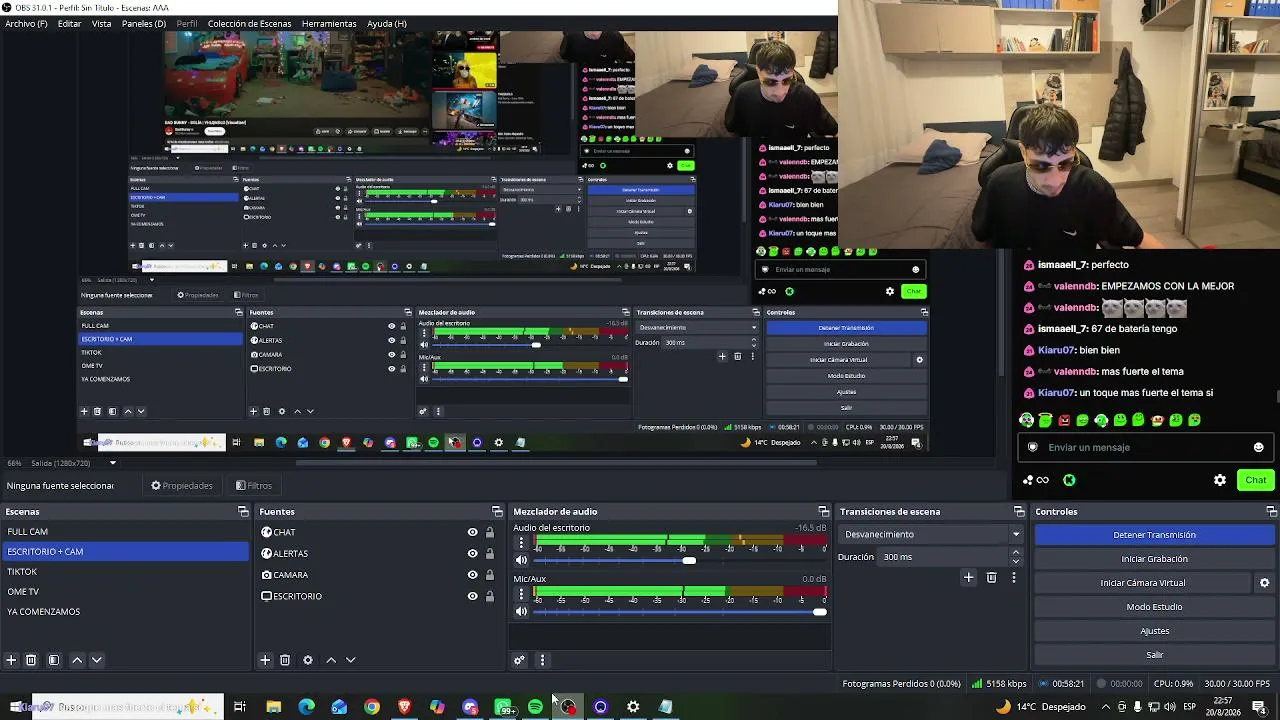Open Google Chrome from the taskbar
Image resolution: width=1280 pixels, height=720 pixels.
tap(372, 707)
